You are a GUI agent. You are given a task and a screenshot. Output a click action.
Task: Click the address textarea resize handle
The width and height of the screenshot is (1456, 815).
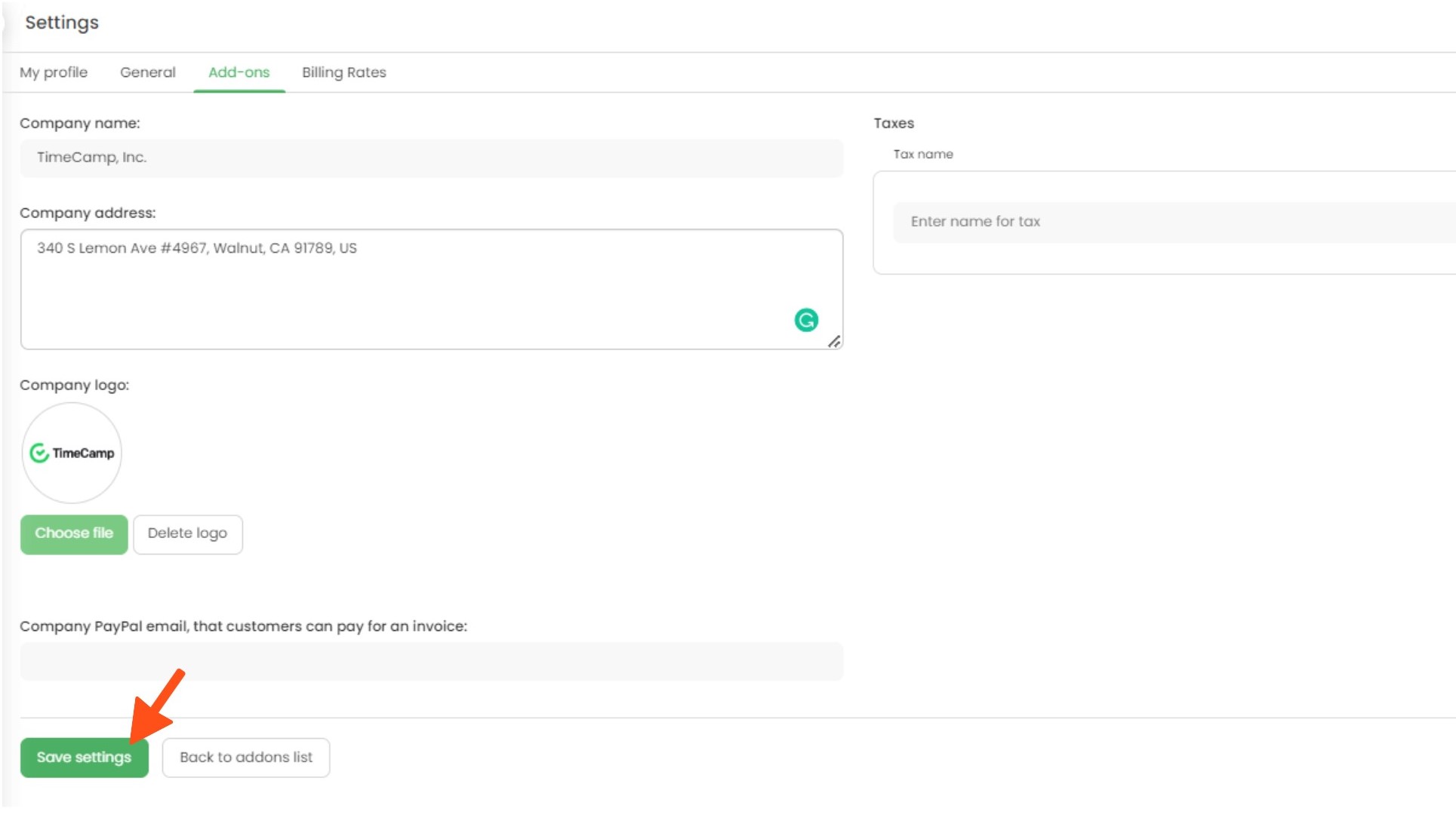(x=833, y=342)
